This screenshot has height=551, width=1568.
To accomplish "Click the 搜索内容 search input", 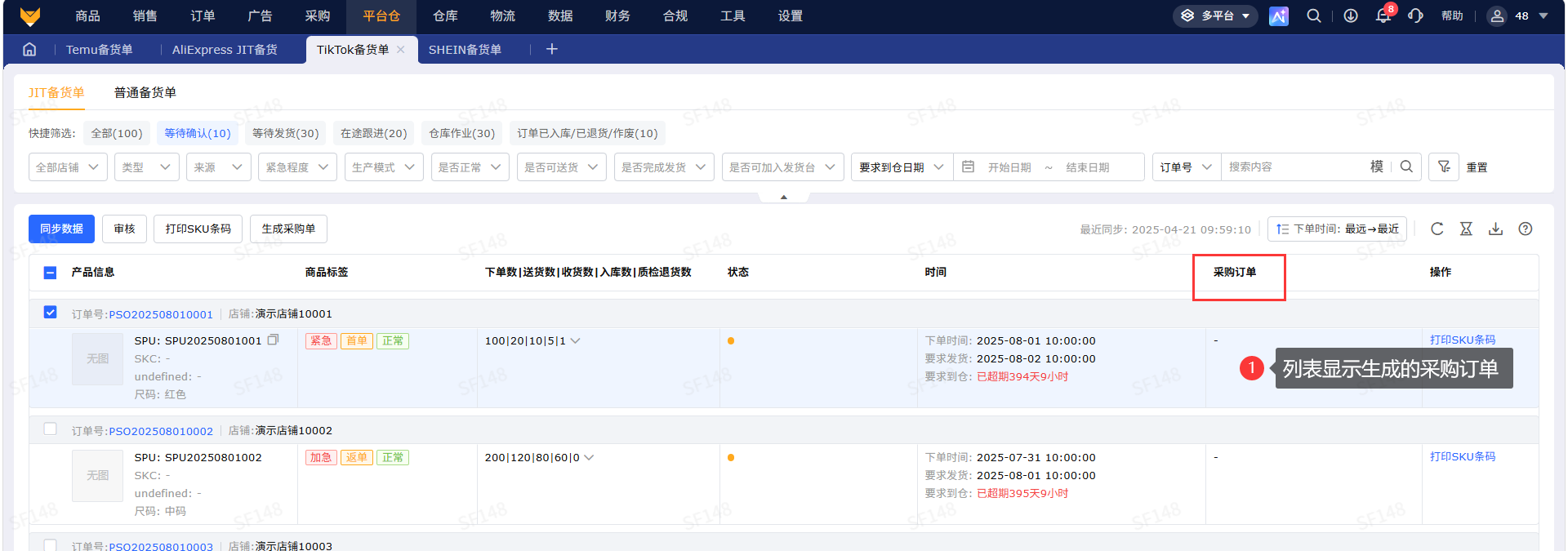I will pyautogui.click(x=1294, y=167).
